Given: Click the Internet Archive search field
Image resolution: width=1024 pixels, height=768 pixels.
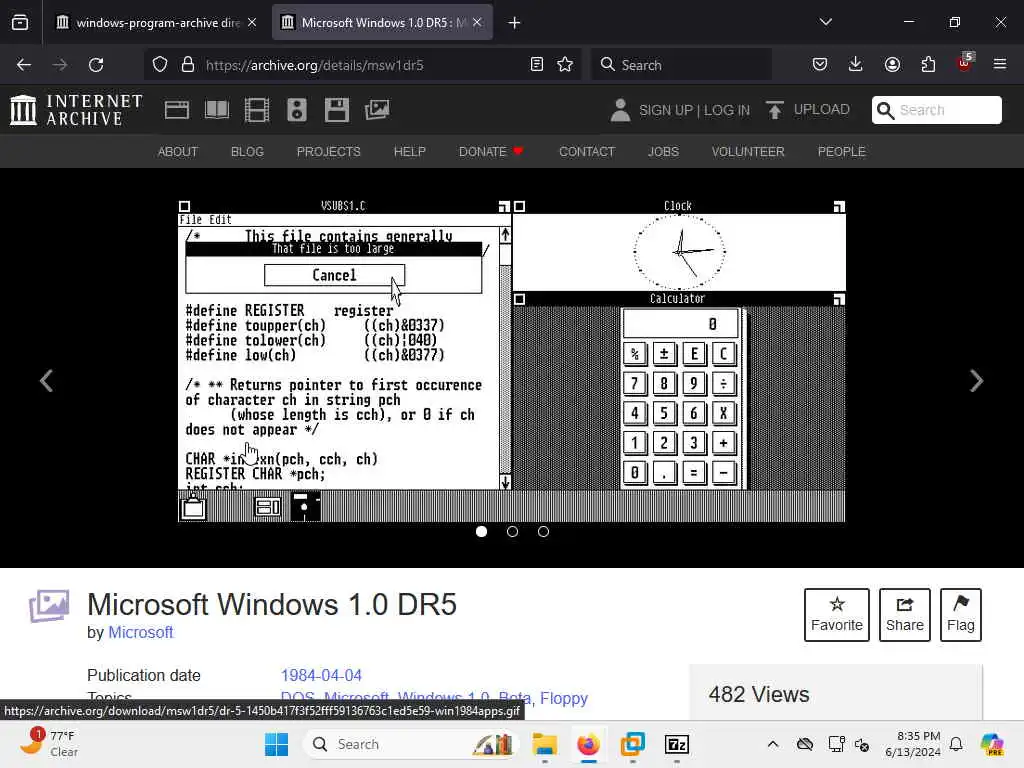Looking at the screenshot, I should (x=936, y=110).
